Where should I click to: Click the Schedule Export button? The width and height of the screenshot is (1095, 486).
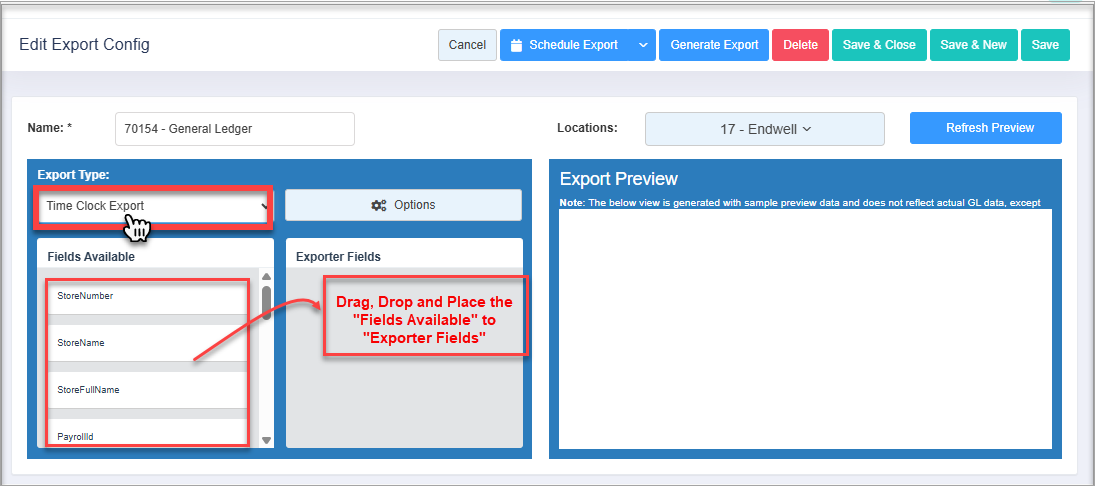coord(564,45)
